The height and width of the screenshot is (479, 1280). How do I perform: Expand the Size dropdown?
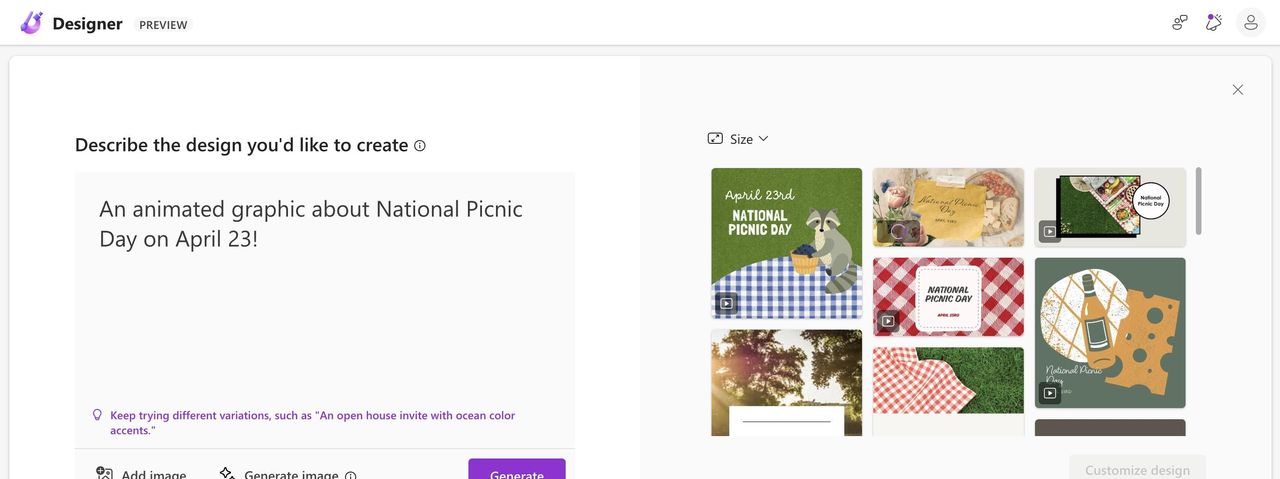point(738,139)
